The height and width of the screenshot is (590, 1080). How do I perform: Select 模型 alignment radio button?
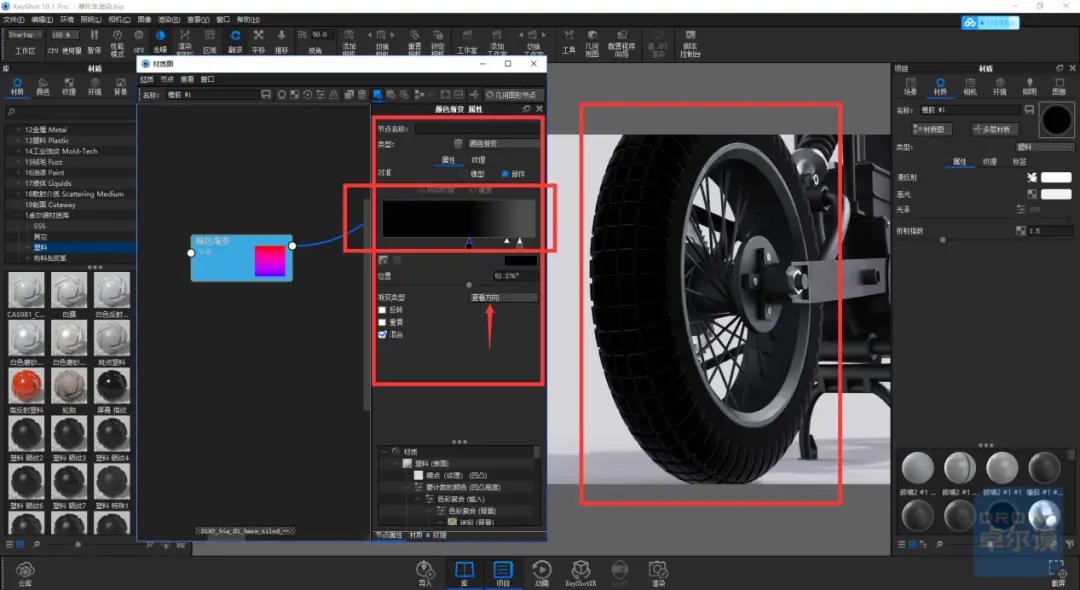(x=463, y=174)
